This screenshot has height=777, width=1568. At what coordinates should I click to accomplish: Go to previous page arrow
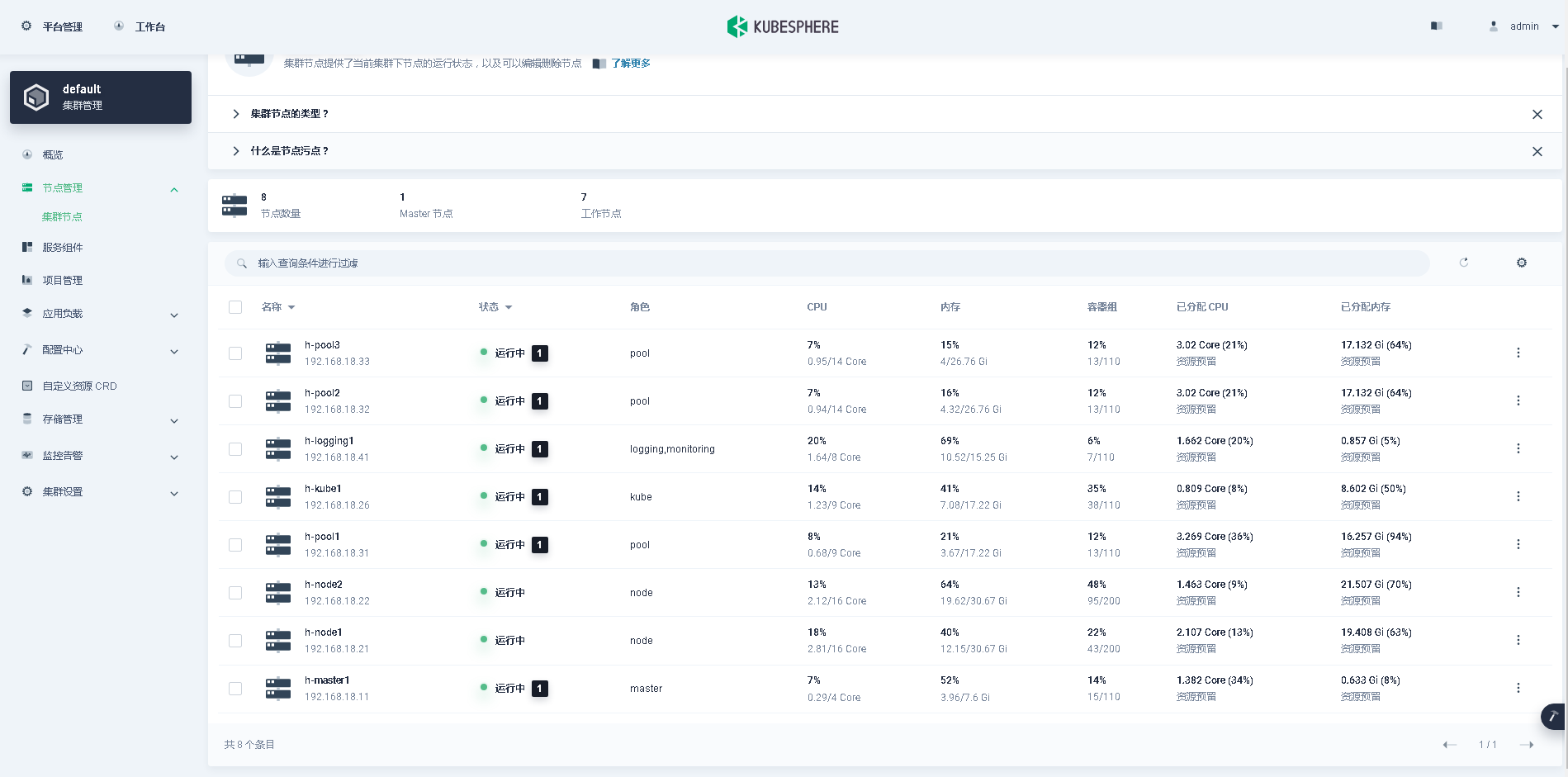point(1449,745)
